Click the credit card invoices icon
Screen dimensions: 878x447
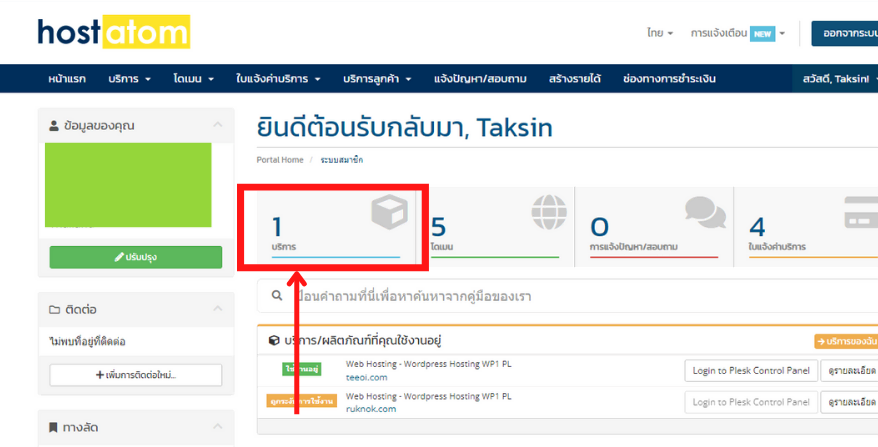(x=861, y=213)
